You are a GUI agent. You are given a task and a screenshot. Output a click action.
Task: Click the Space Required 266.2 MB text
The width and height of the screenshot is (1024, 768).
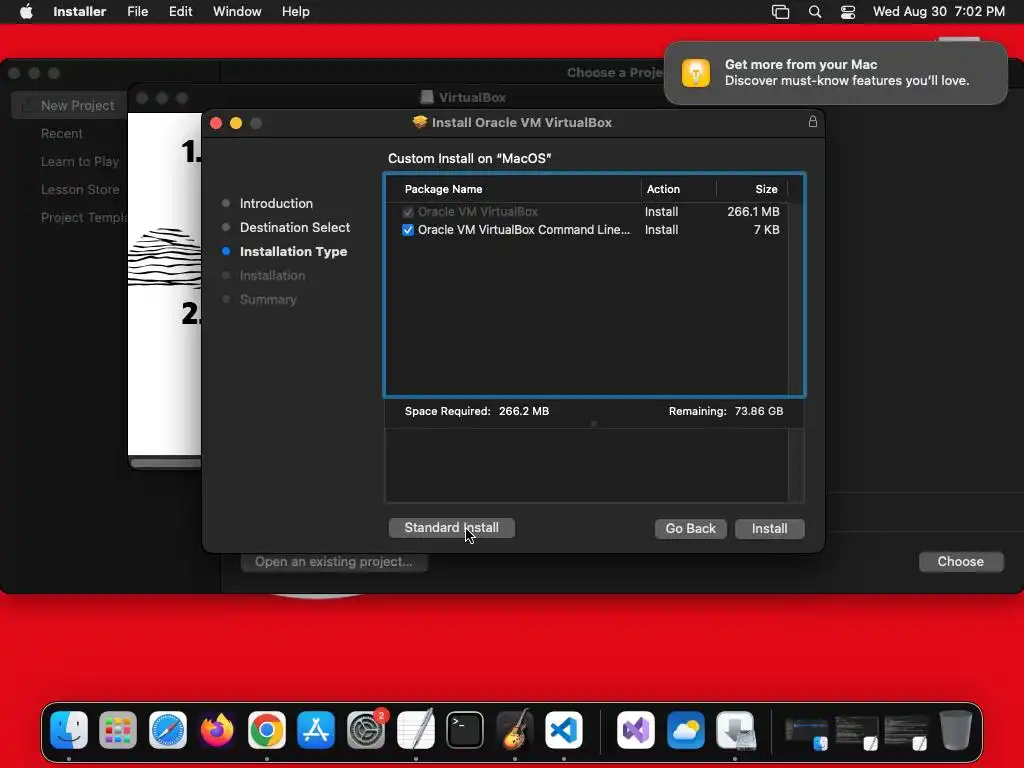coord(476,411)
